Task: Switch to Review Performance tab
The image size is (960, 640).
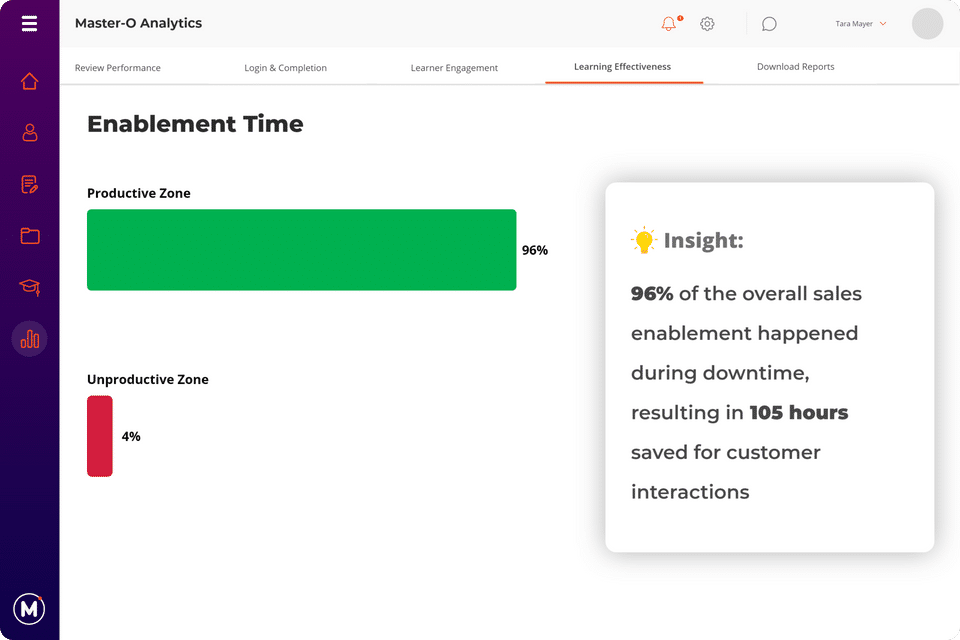Action: pyautogui.click(x=118, y=68)
